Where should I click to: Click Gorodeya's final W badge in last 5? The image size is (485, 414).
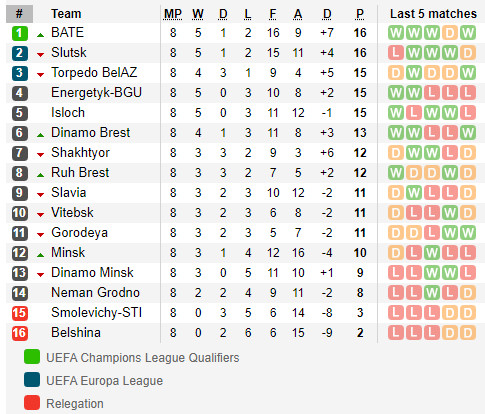[x=468, y=233]
